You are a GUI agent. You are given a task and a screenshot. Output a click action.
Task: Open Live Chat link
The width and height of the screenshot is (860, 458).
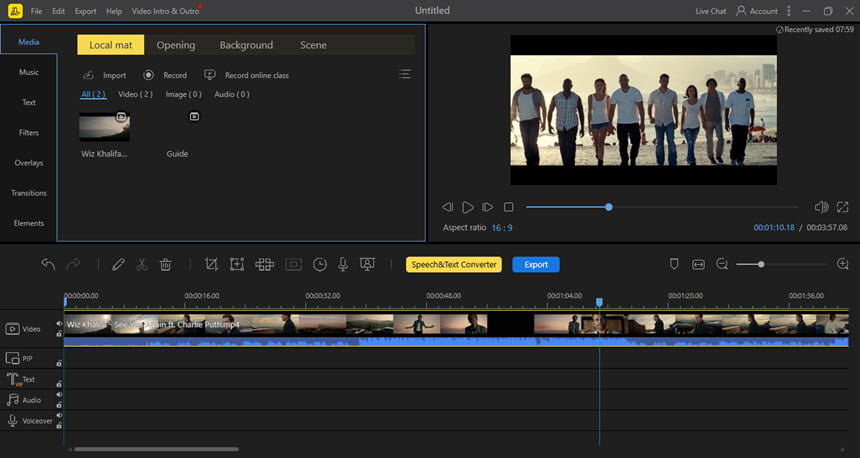pos(710,11)
